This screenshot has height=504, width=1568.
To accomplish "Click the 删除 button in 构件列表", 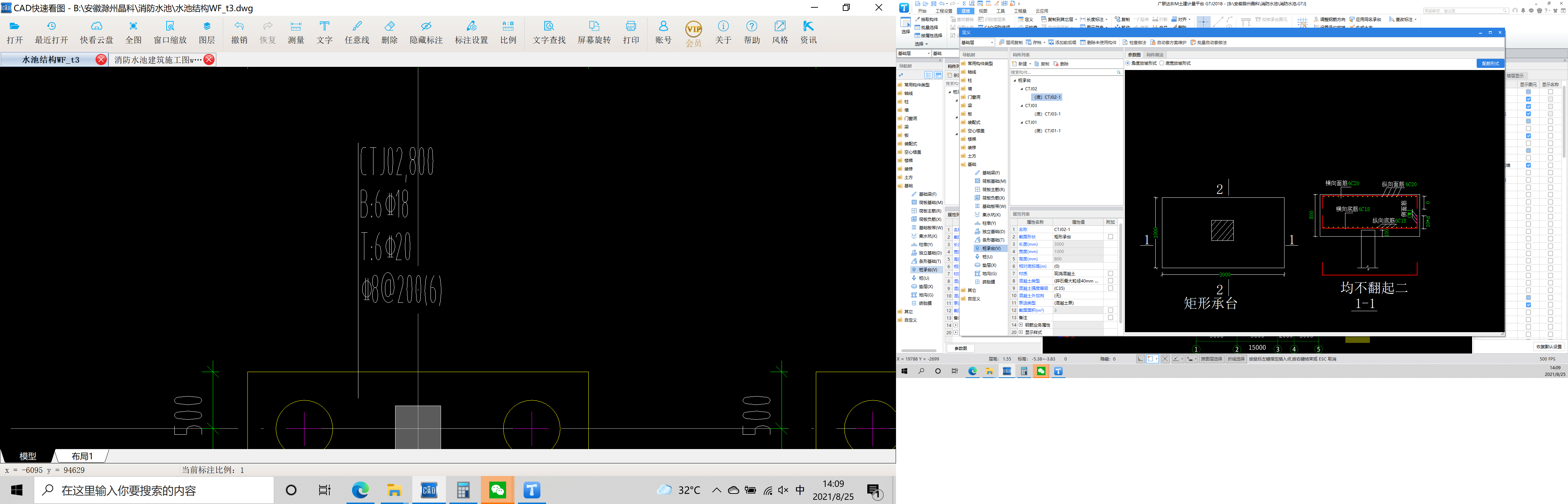I will click(x=1061, y=64).
